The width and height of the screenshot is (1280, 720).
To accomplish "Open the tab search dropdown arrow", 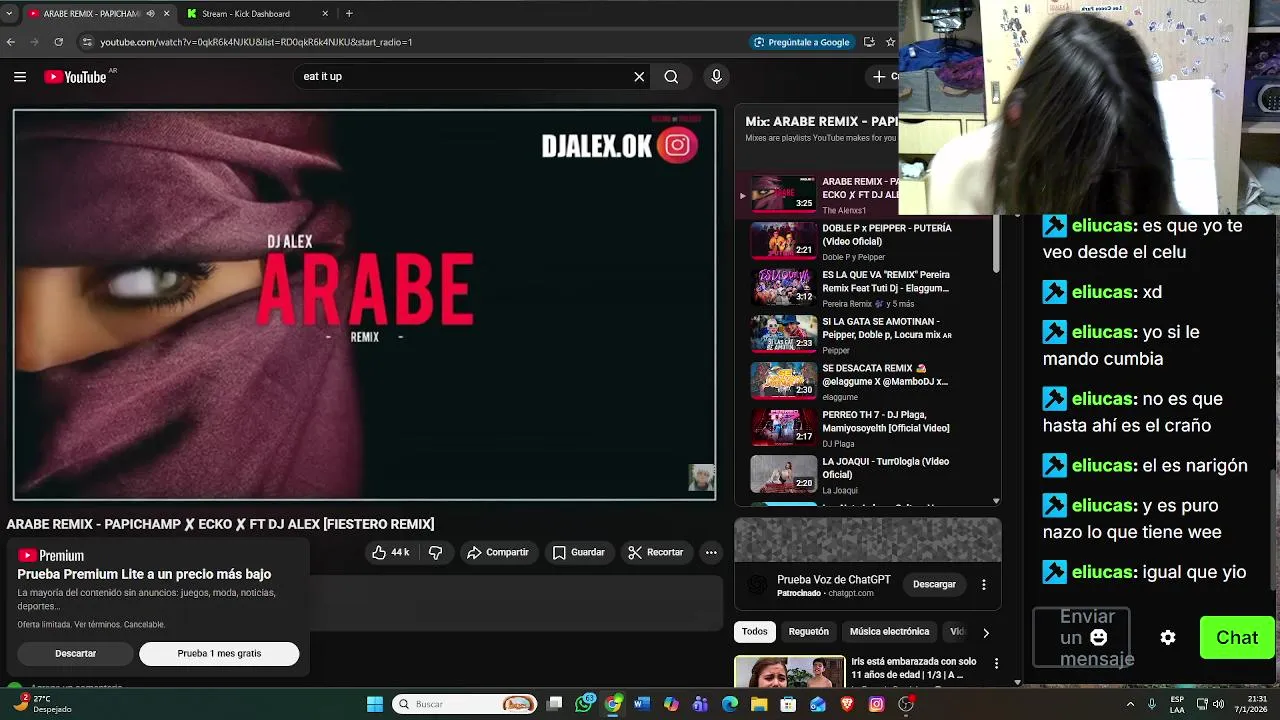I will [x=9, y=14].
